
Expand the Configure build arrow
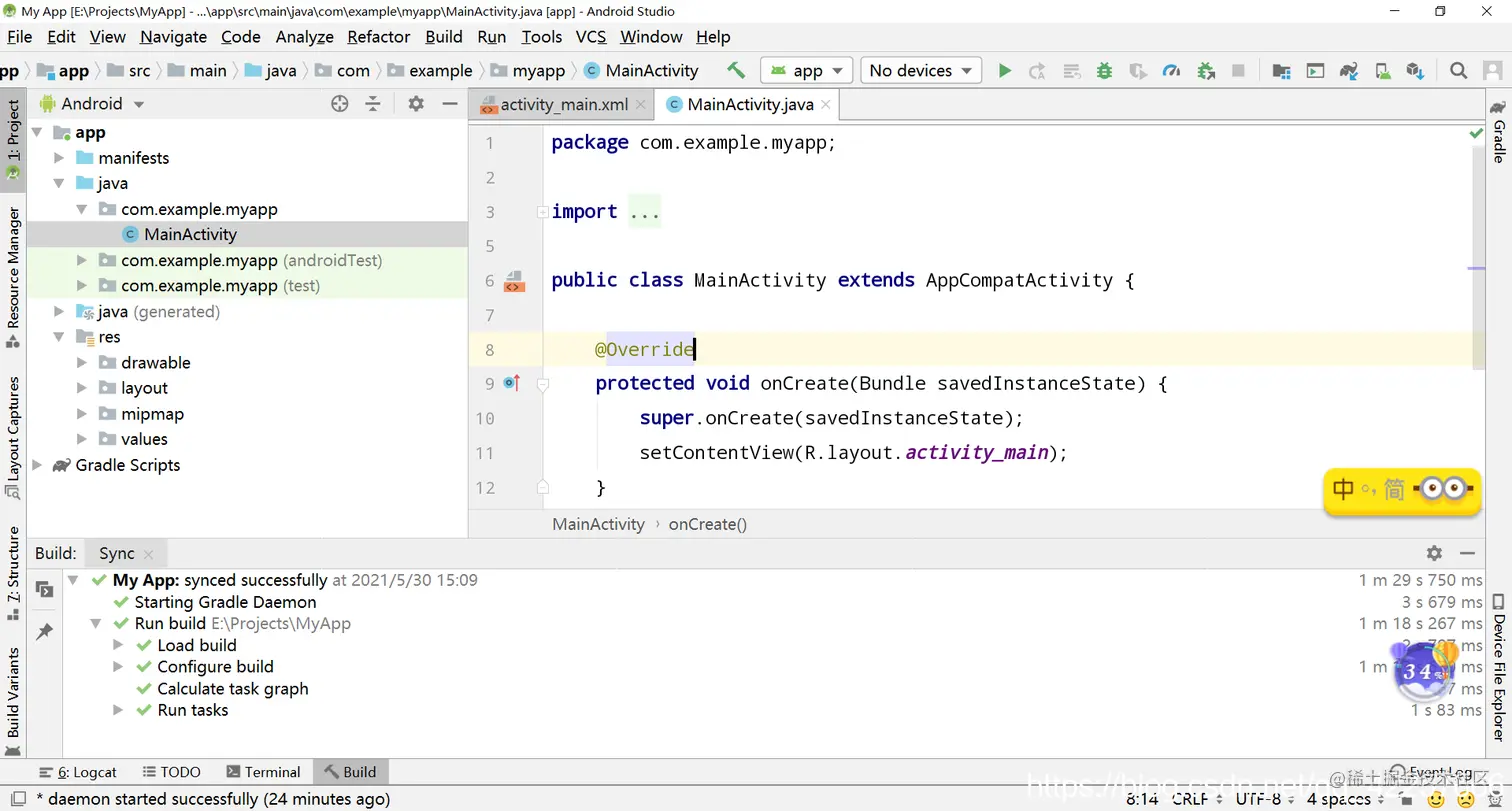pos(118,667)
